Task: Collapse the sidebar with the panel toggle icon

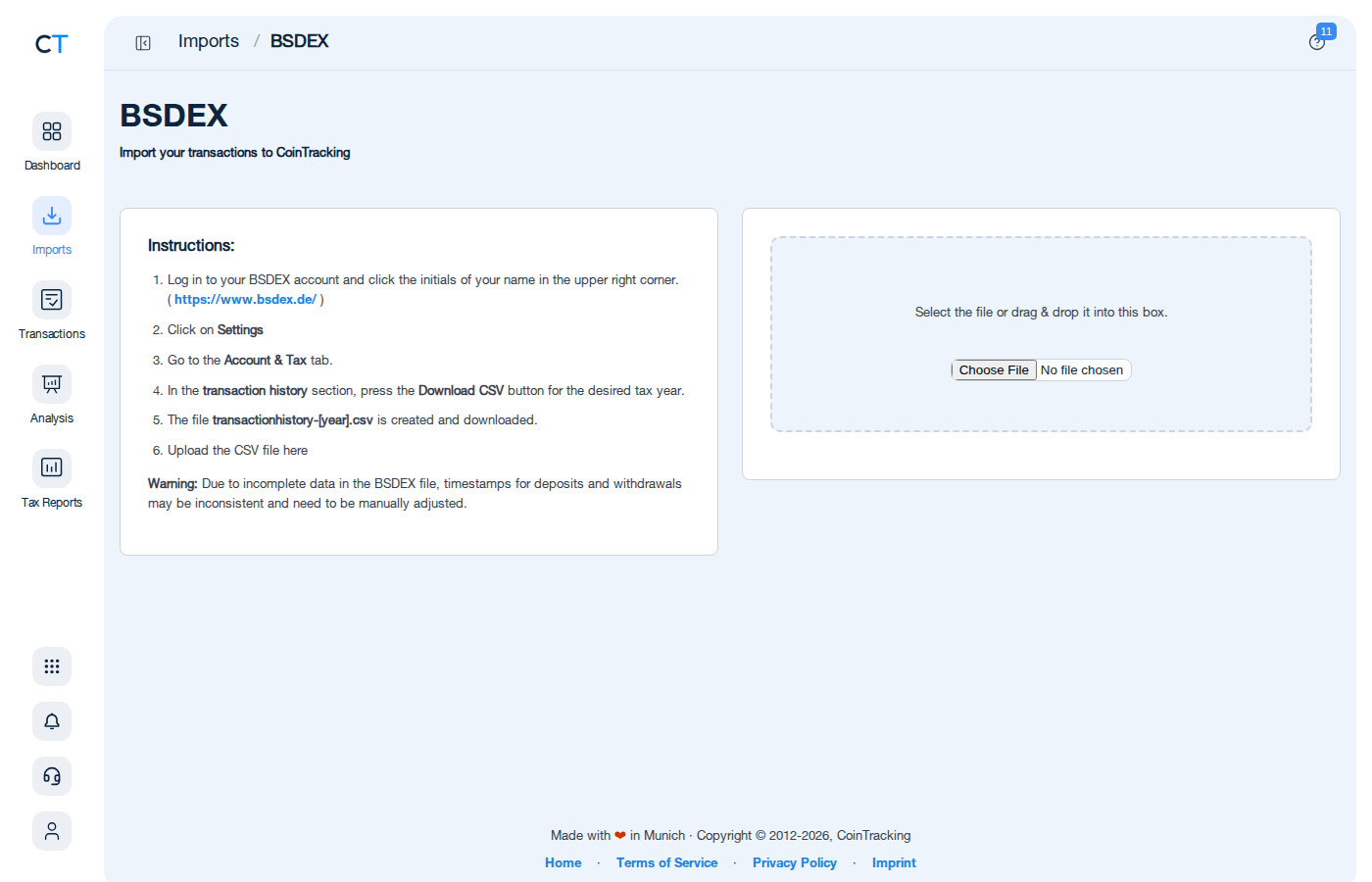Action: 143,43
